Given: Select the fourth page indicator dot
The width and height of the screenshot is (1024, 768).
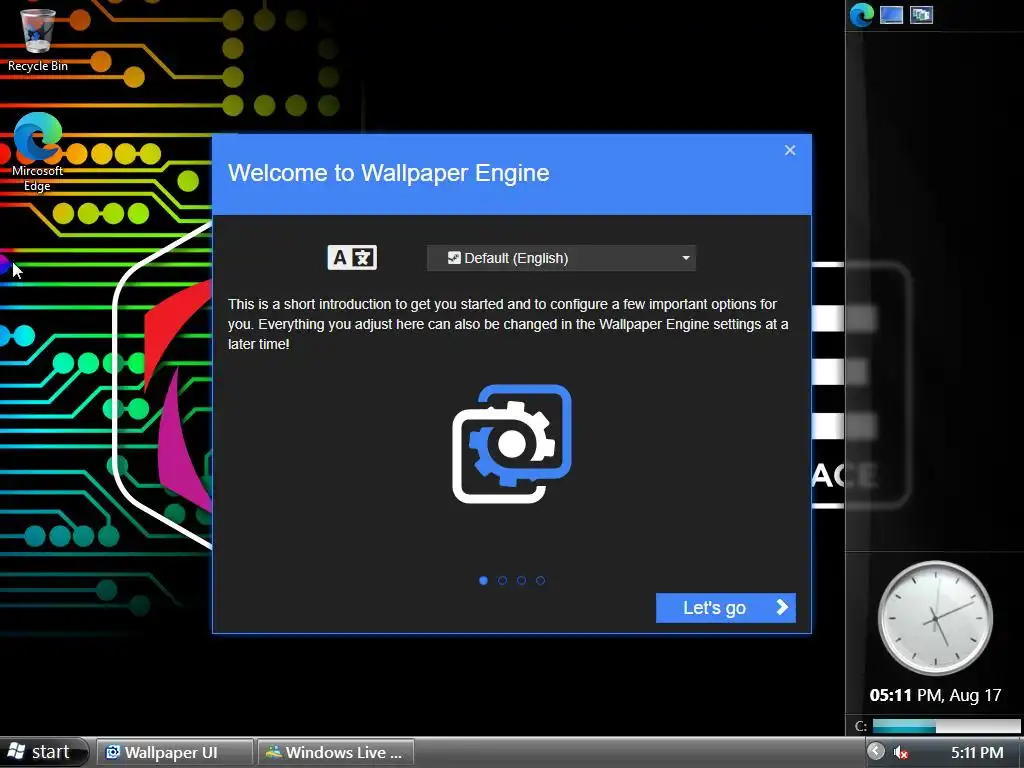Looking at the screenshot, I should (x=540, y=581).
